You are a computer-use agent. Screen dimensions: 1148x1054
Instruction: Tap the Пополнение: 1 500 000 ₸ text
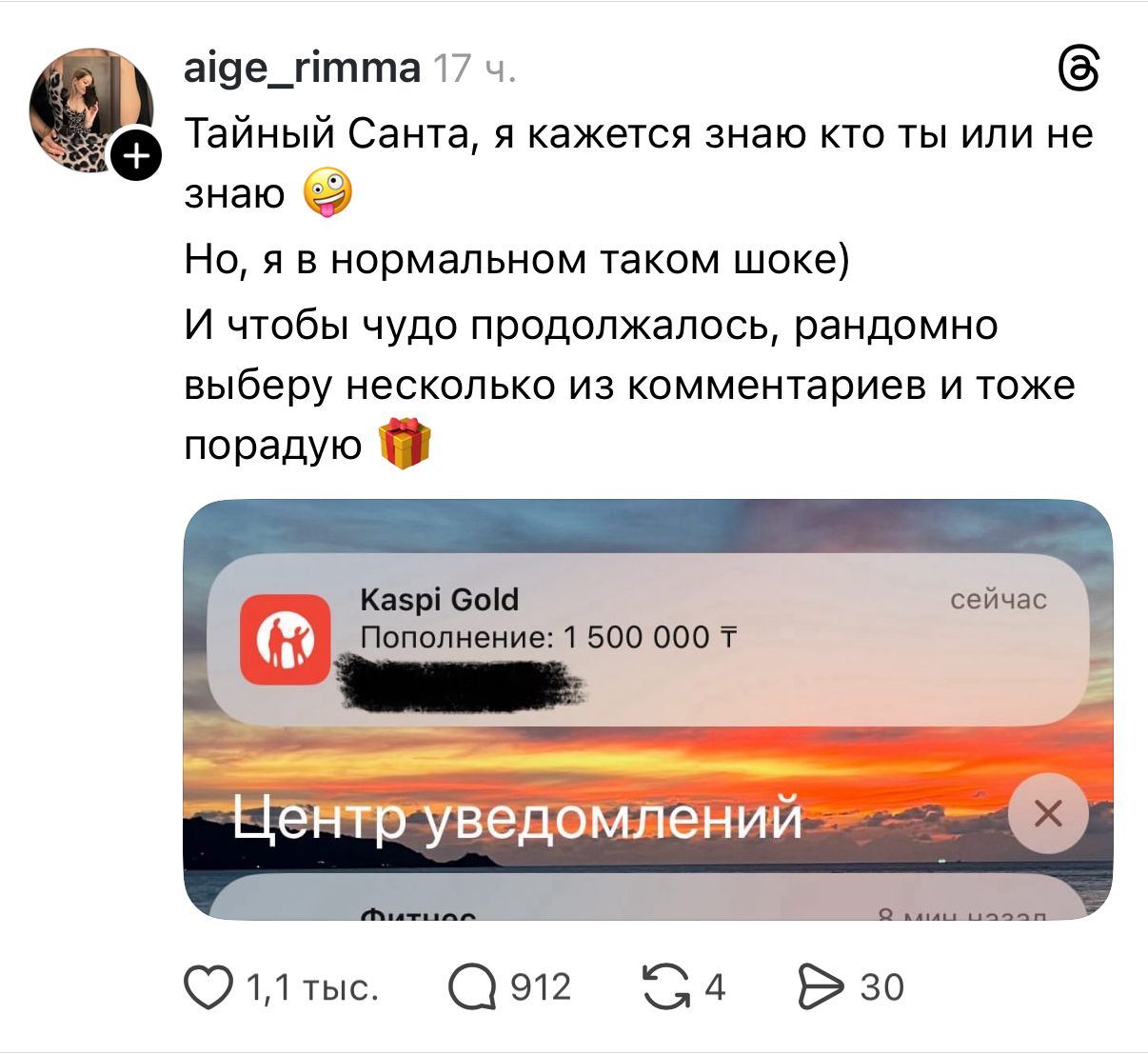549,637
